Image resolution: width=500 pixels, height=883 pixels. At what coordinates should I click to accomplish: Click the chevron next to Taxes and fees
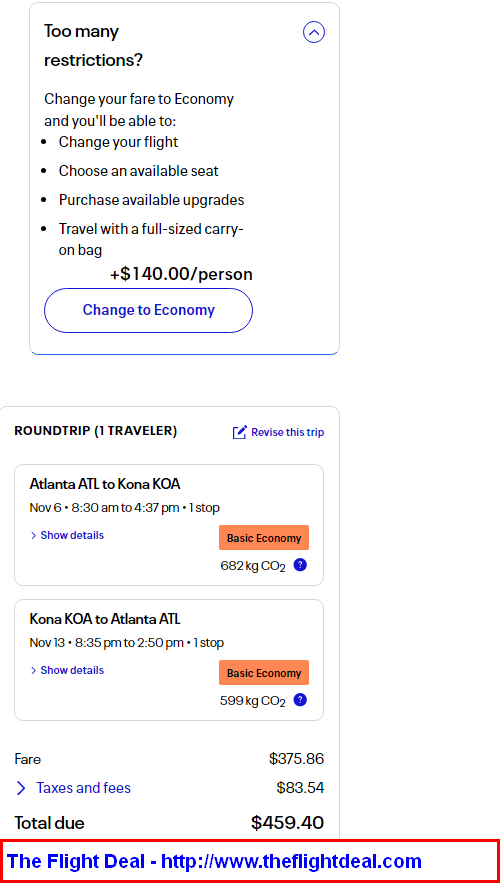point(21,788)
